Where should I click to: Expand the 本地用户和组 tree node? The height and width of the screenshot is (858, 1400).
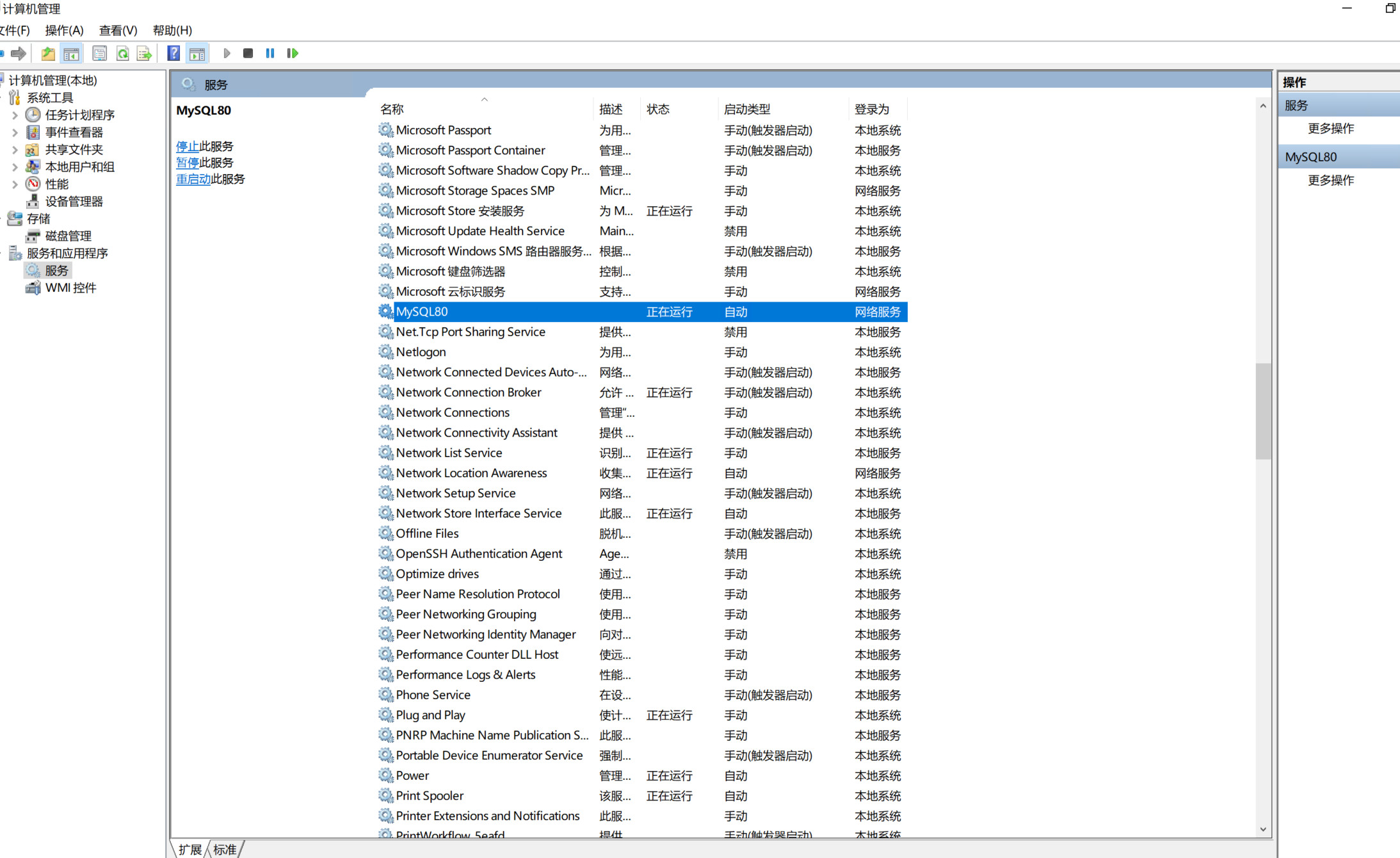pos(15,167)
